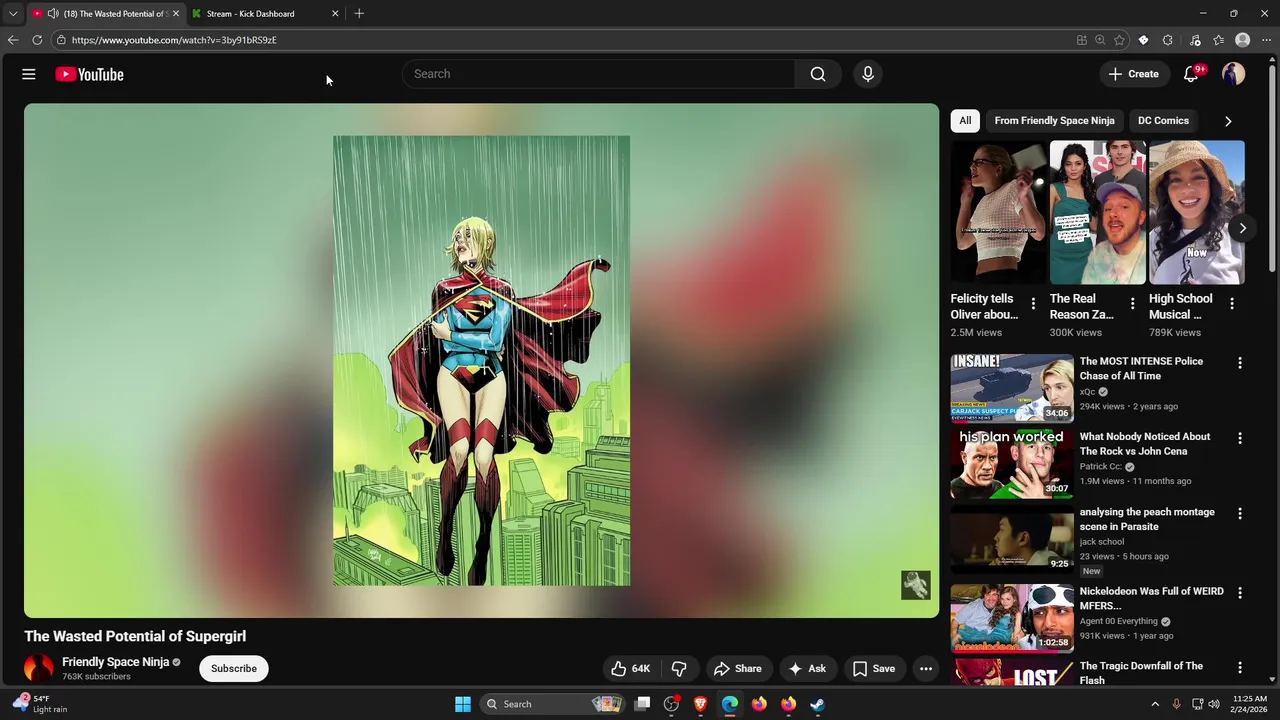1280x720 pixels.
Task: Select the All filter chip
Action: (x=965, y=121)
